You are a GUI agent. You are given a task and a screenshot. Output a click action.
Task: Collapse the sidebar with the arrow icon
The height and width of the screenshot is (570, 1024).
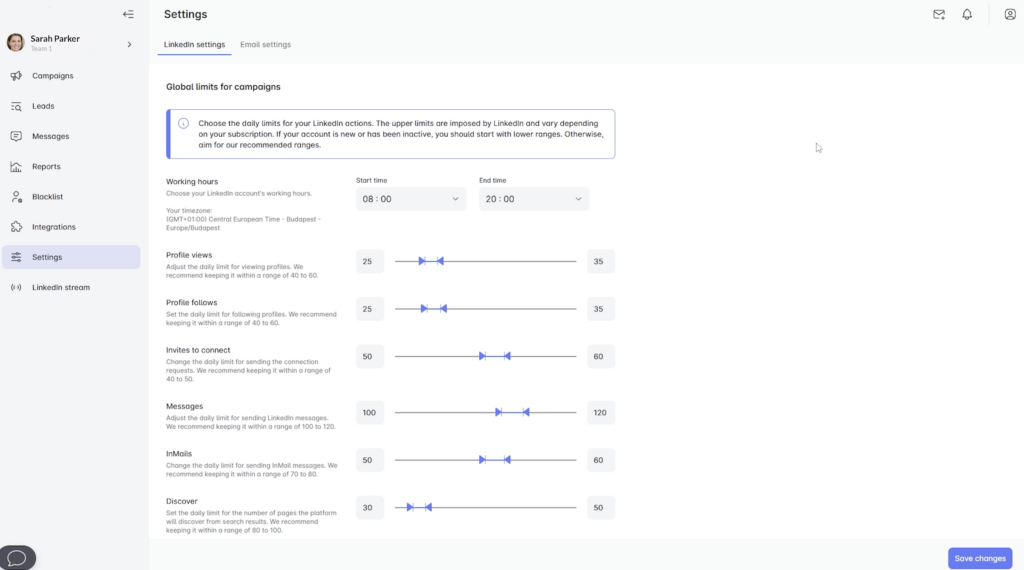click(x=128, y=14)
